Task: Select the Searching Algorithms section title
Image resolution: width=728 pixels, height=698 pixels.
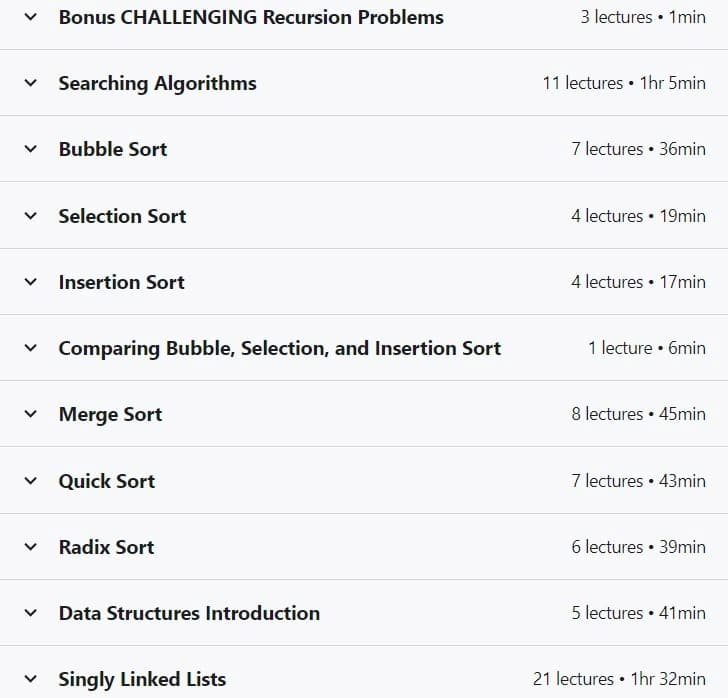Action: coord(157,84)
